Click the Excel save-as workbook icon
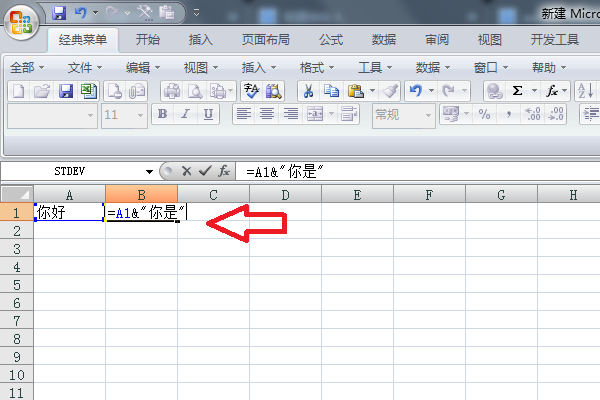 click(x=88, y=91)
